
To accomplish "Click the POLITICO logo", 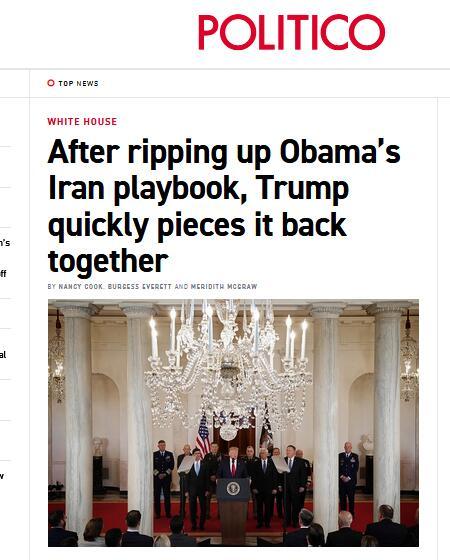I will (291, 32).
